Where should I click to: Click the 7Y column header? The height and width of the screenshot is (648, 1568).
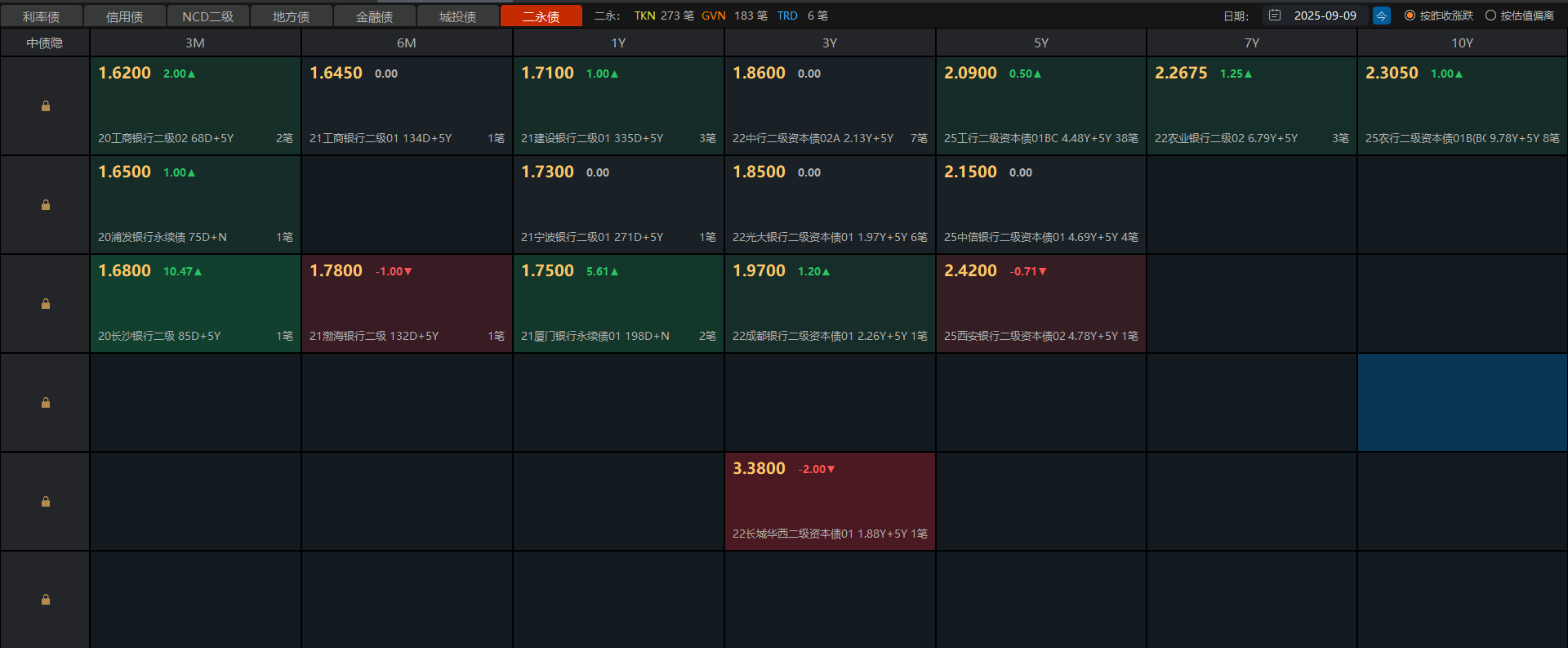(x=1252, y=42)
